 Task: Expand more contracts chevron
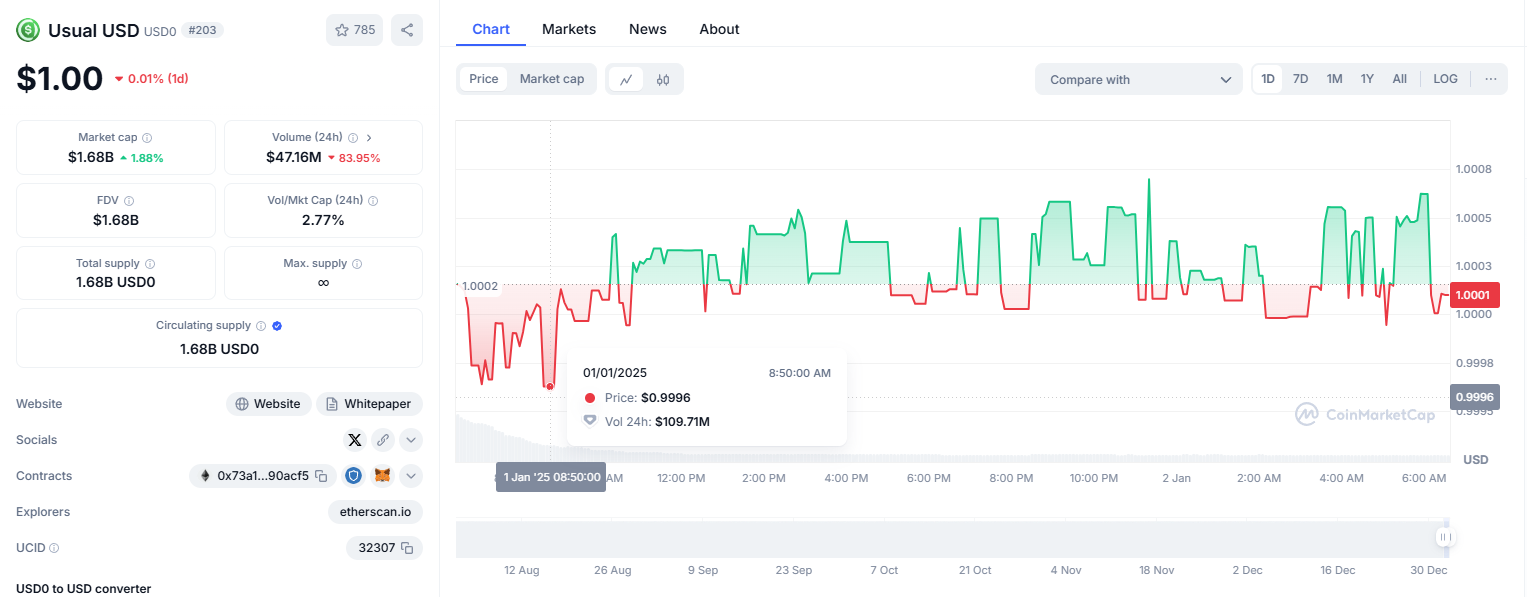[x=411, y=476]
